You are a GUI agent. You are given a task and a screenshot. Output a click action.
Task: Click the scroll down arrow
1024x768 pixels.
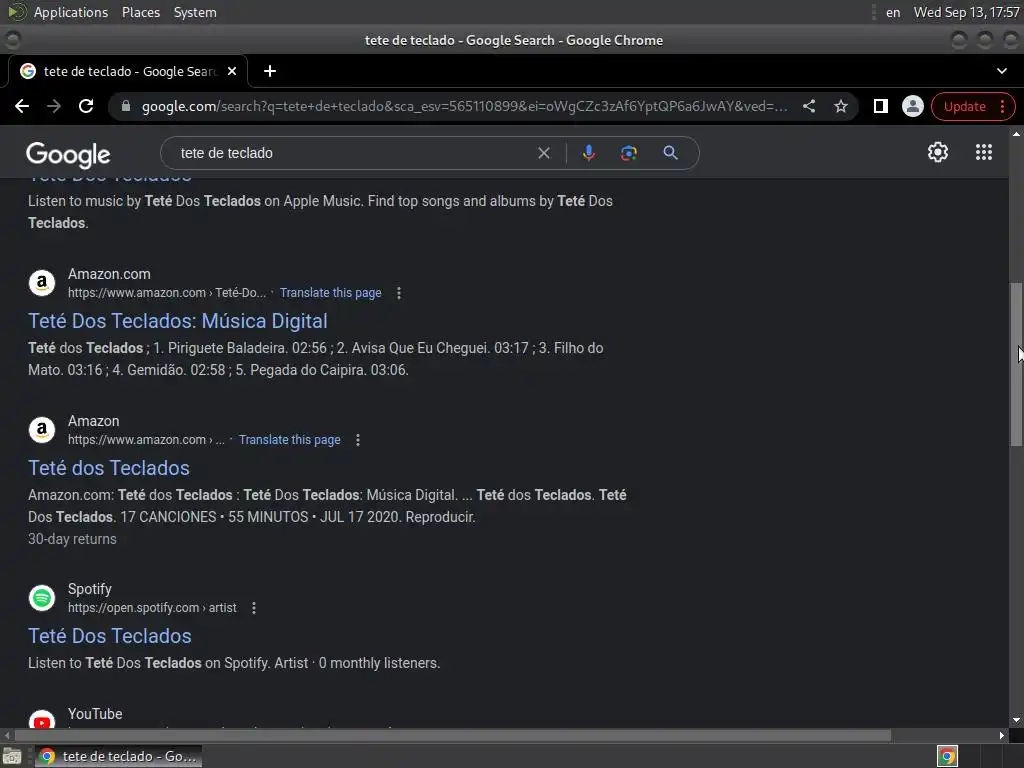coord(1016,720)
